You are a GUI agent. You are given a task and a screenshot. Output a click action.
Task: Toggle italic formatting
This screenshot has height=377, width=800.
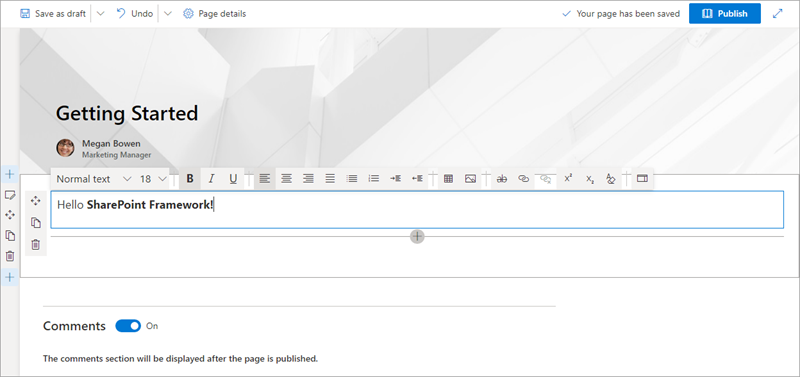[x=211, y=179]
